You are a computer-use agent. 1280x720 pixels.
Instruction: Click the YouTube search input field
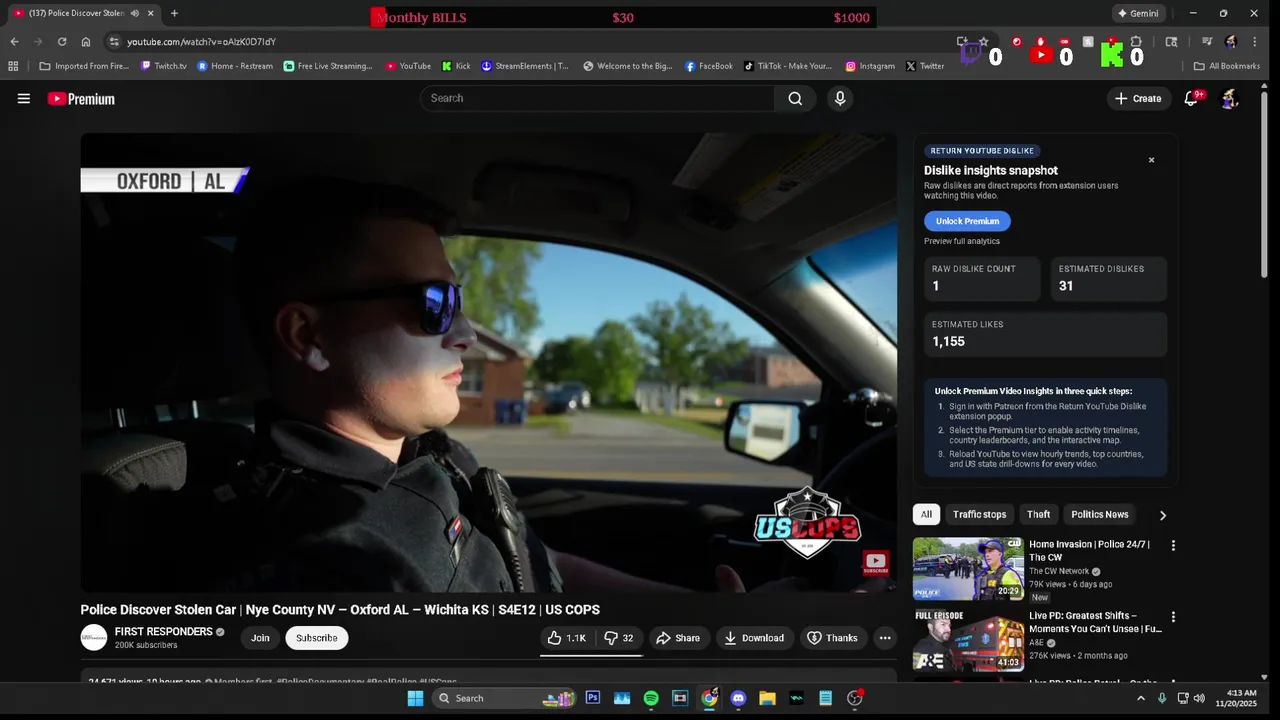pyautogui.click(x=597, y=98)
